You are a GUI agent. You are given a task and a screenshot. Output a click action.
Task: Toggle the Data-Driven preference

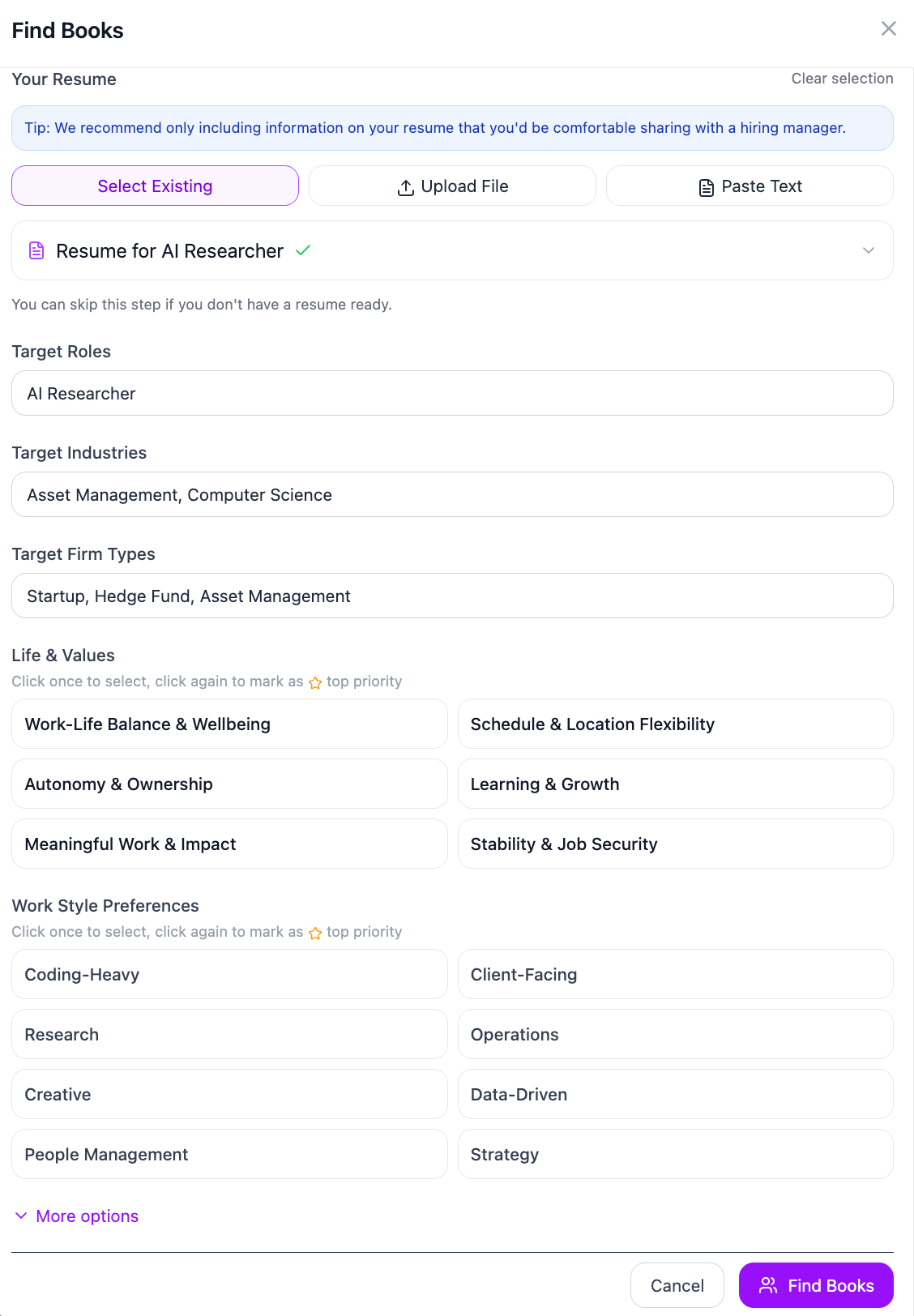coord(676,1094)
